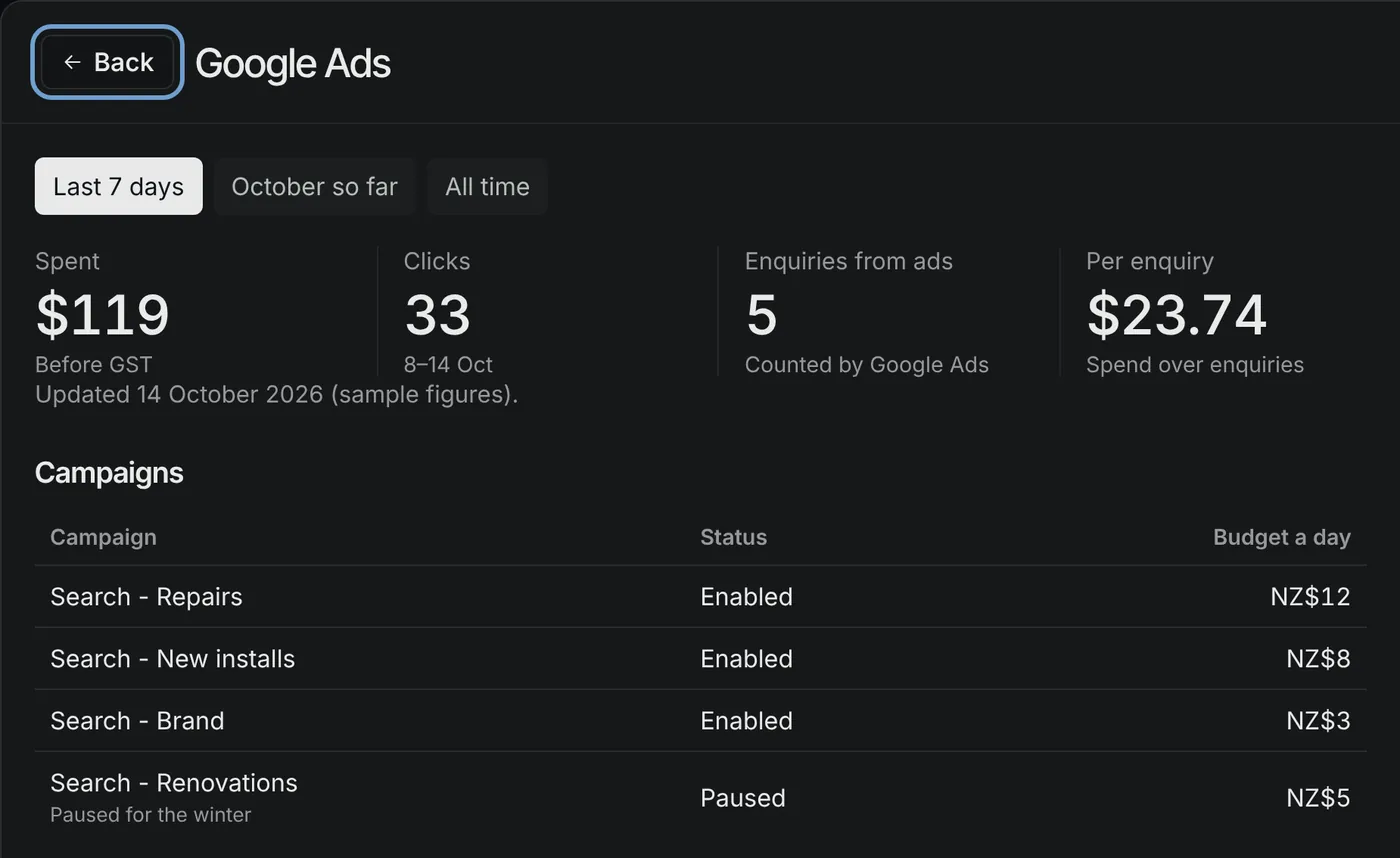The width and height of the screenshot is (1400, 858).
Task: Click the Google Ads page title
Action: (292, 63)
